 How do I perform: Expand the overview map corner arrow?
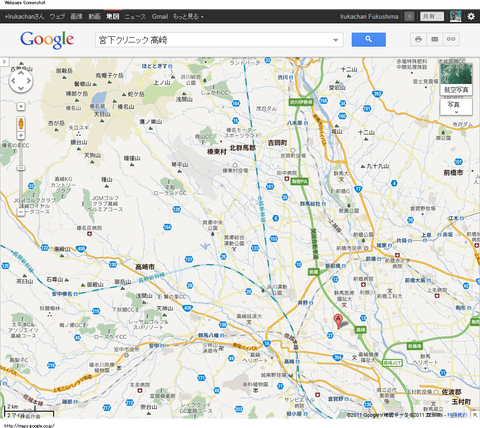475,414
